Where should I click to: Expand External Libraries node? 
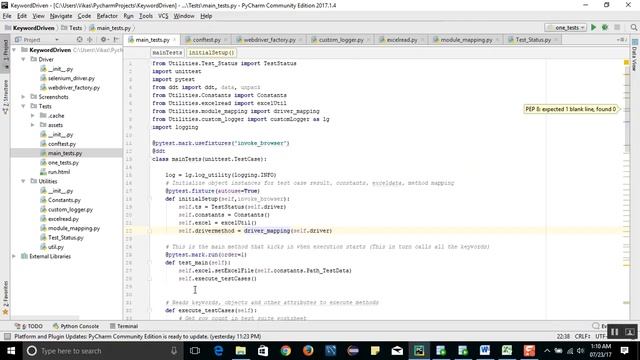coord(14,256)
